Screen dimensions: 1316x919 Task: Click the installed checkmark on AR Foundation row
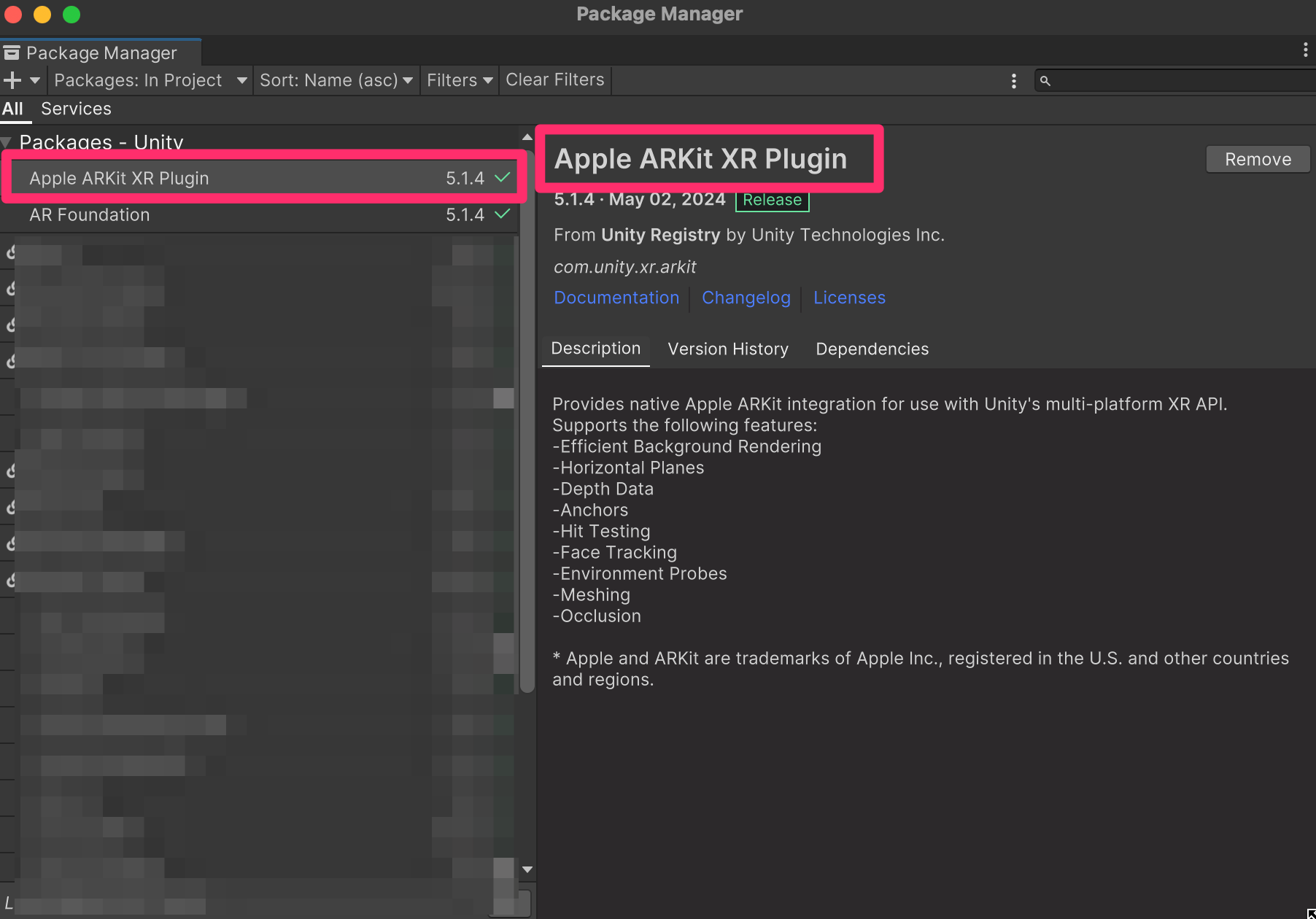503,214
